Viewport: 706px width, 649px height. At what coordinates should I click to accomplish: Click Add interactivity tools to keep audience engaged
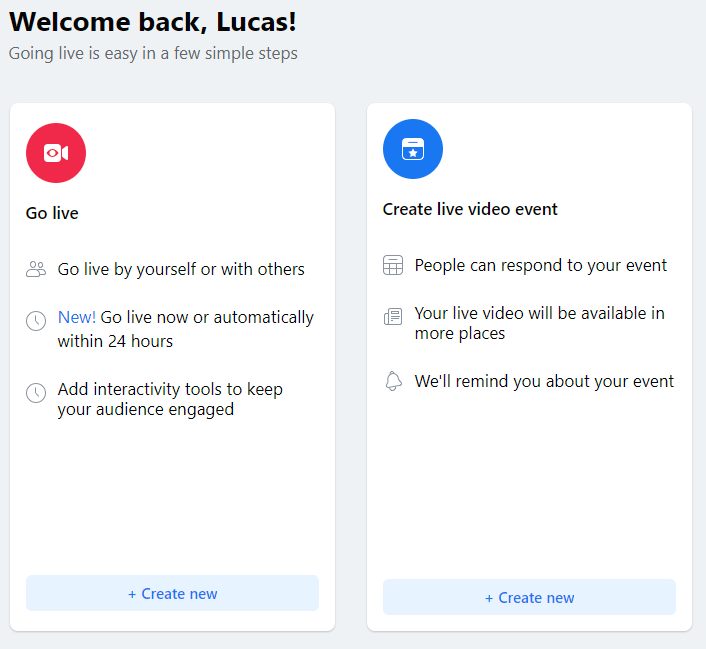click(x=170, y=399)
